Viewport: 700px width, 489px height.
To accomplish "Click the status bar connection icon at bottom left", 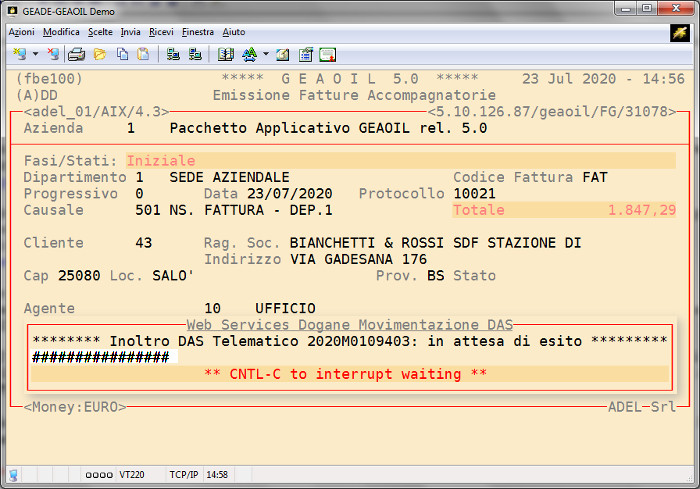I will 13,475.
